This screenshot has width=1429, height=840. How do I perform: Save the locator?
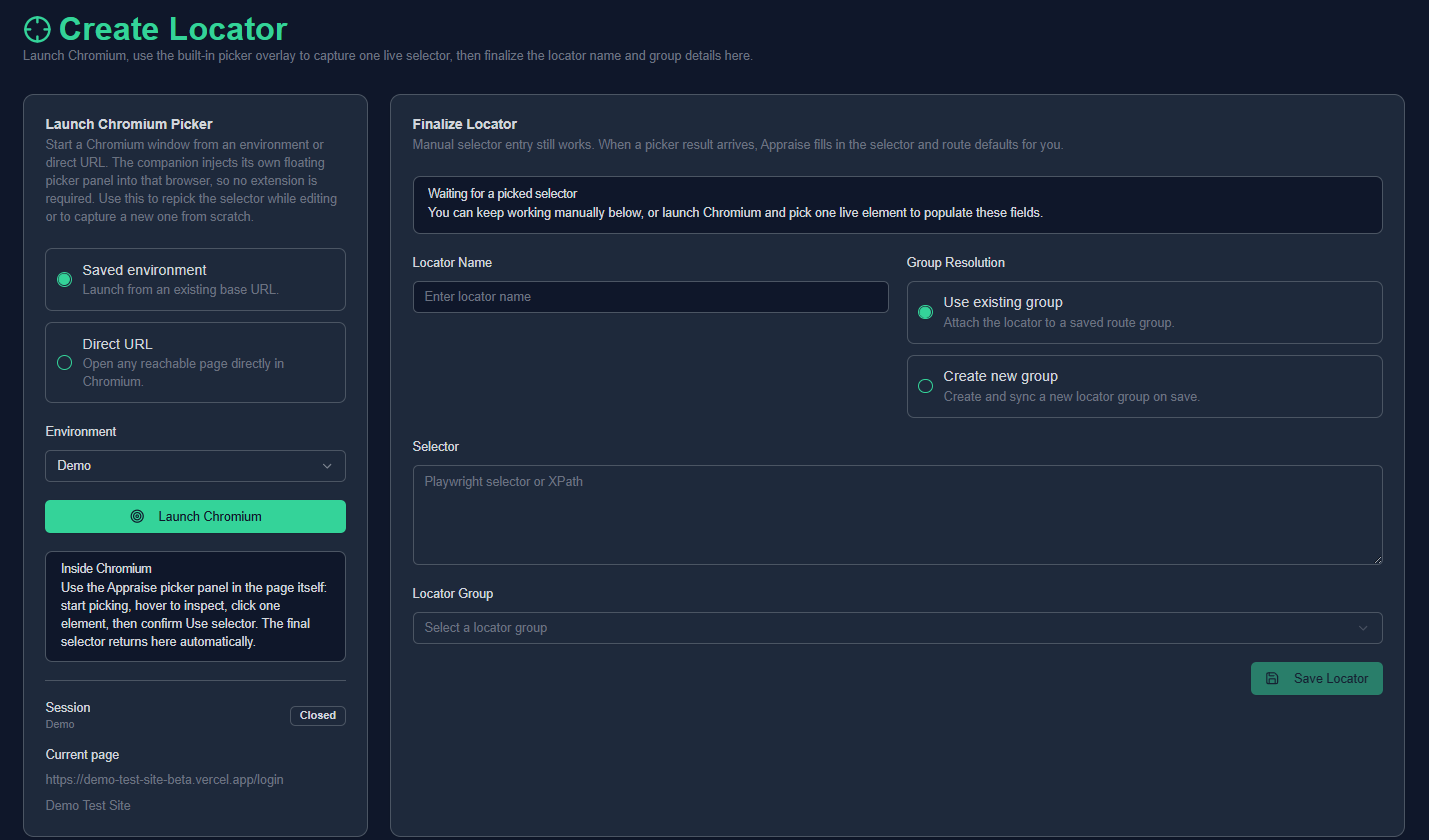tap(1317, 678)
